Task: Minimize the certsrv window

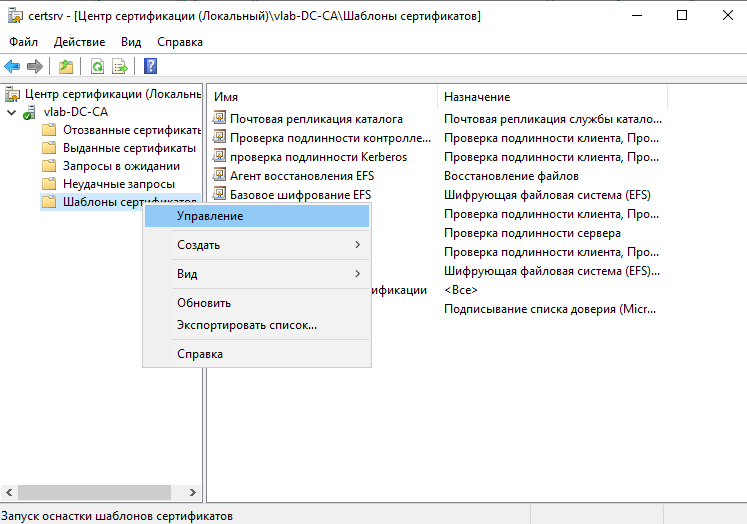Action: 637,16
